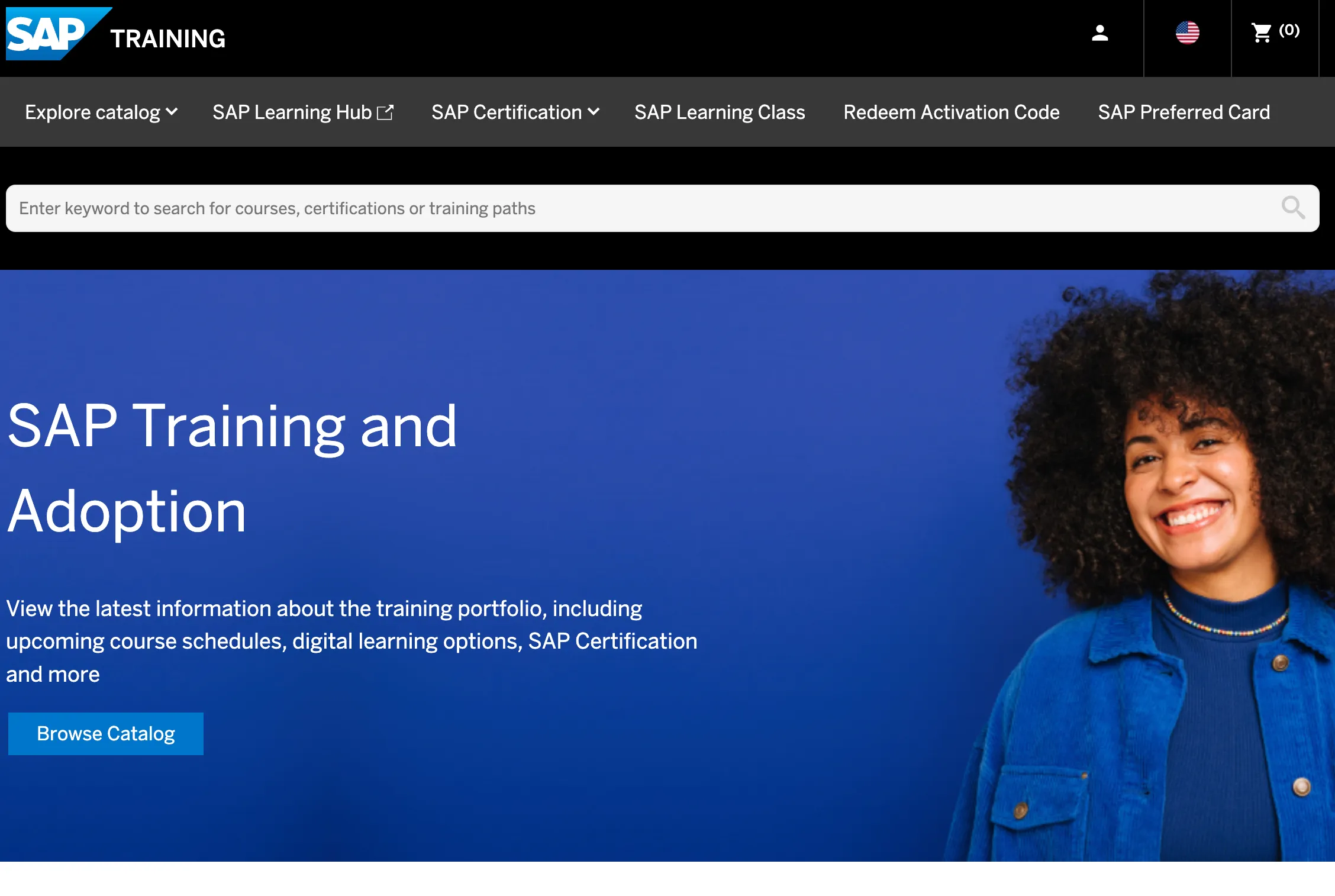Expand the Explore catalog chevron
The image size is (1335, 896).
point(172,112)
